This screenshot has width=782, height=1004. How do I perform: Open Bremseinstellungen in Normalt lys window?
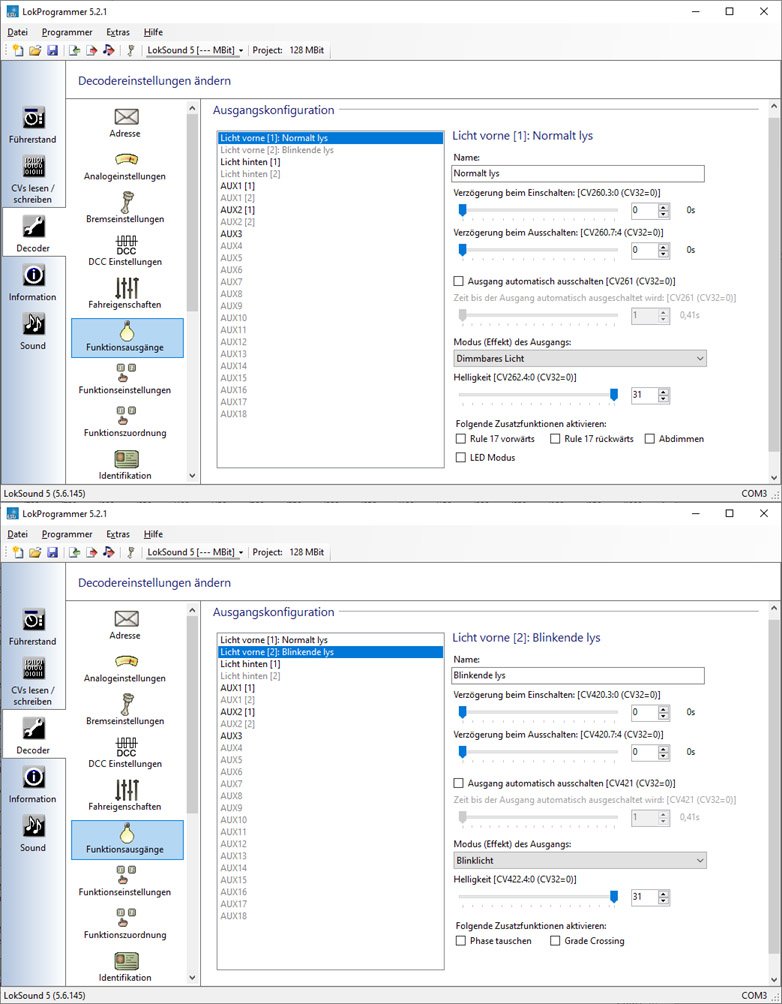(x=125, y=208)
